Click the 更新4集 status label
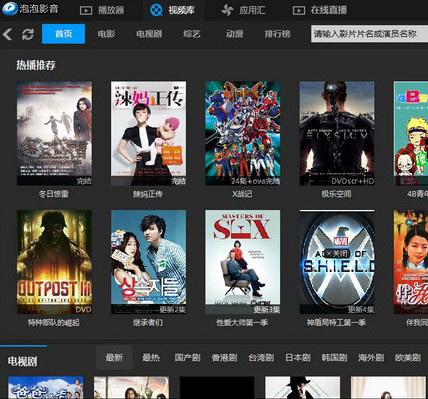 click(361, 310)
